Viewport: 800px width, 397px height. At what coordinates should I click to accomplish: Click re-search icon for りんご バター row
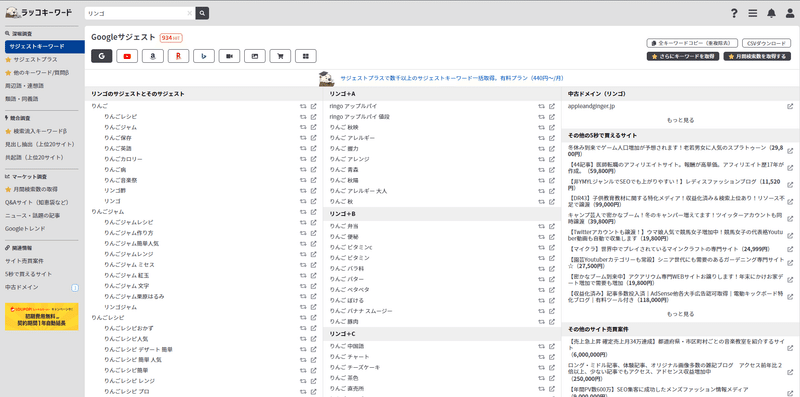click(x=541, y=279)
